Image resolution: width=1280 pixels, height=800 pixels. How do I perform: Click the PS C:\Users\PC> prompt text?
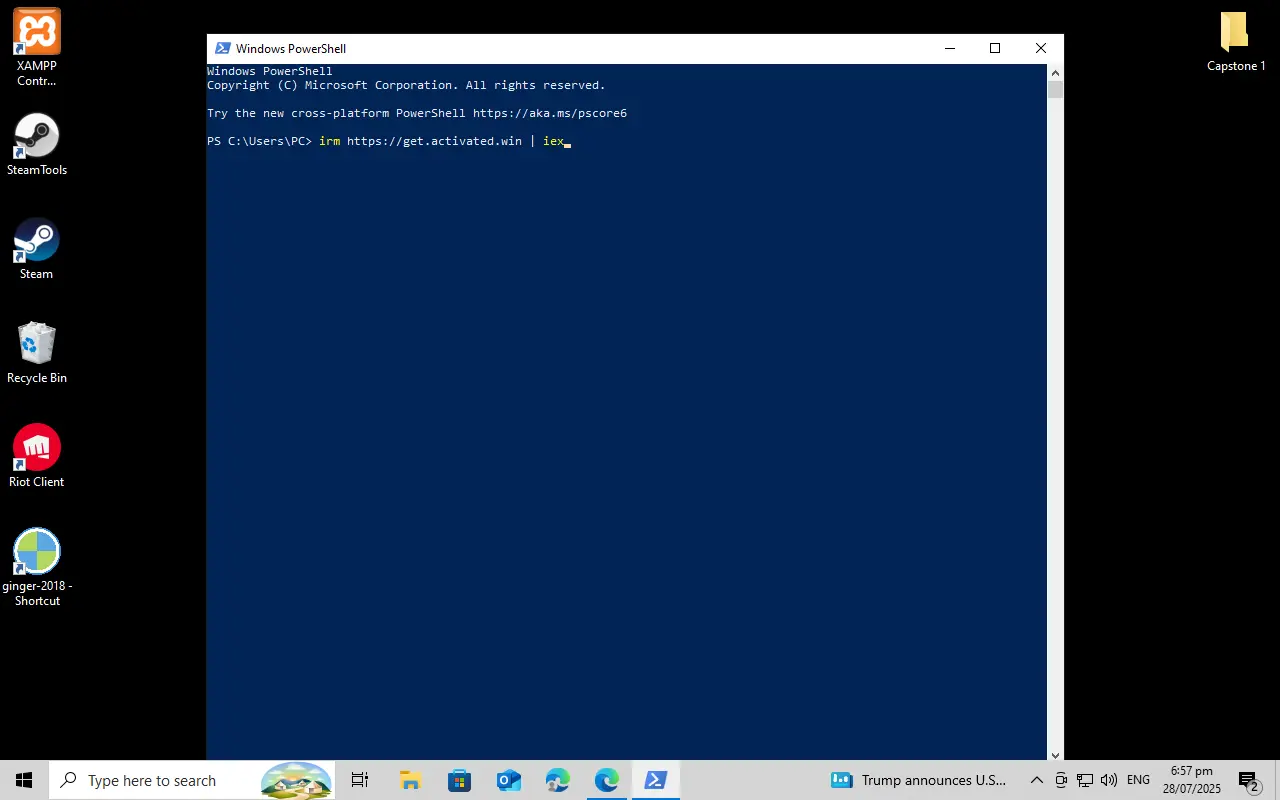[x=260, y=141]
